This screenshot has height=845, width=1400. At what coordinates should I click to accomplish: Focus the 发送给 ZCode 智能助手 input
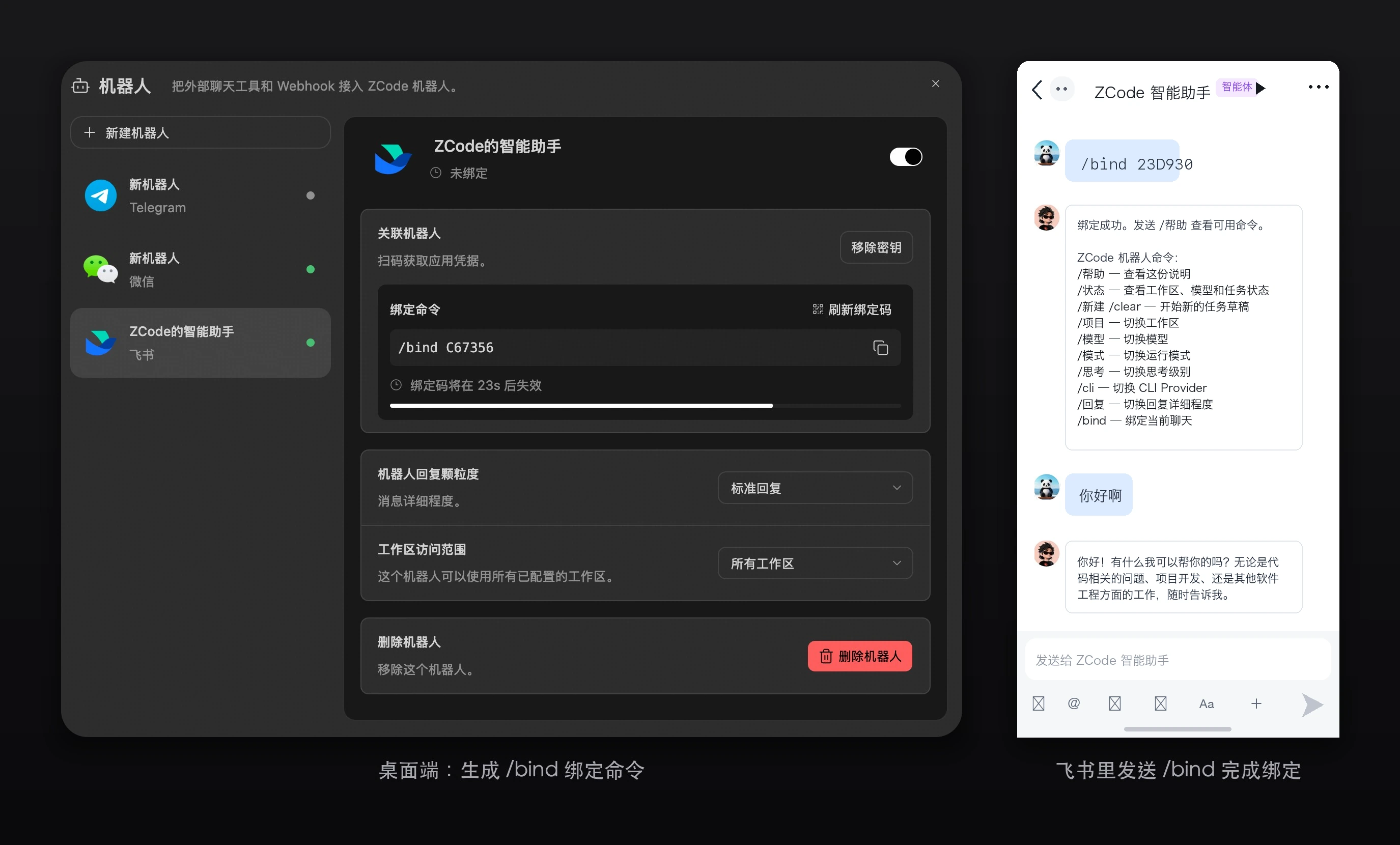pyautogui.click(x=1178, y=660)
